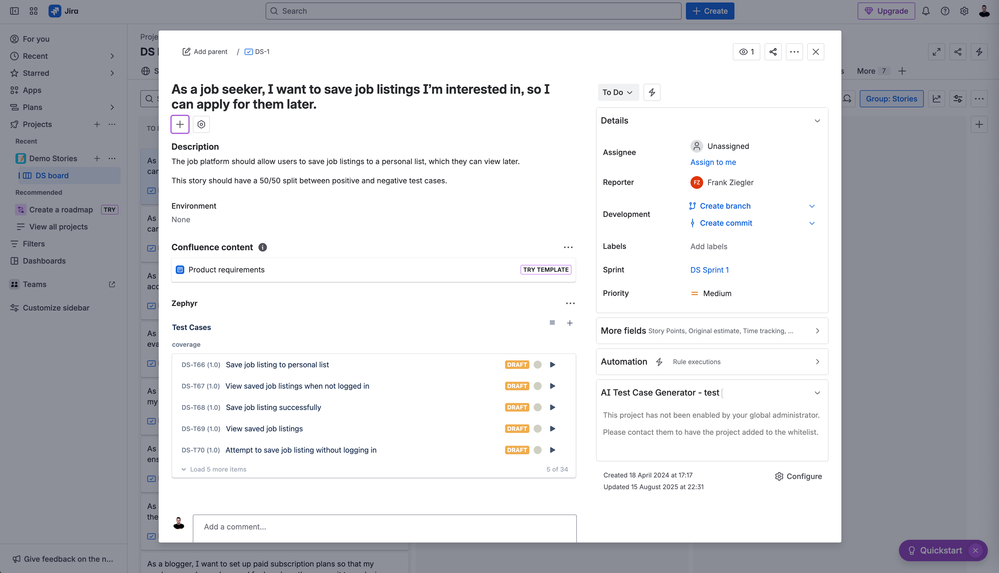
Task: Expand More fields section
Action: 712,331
